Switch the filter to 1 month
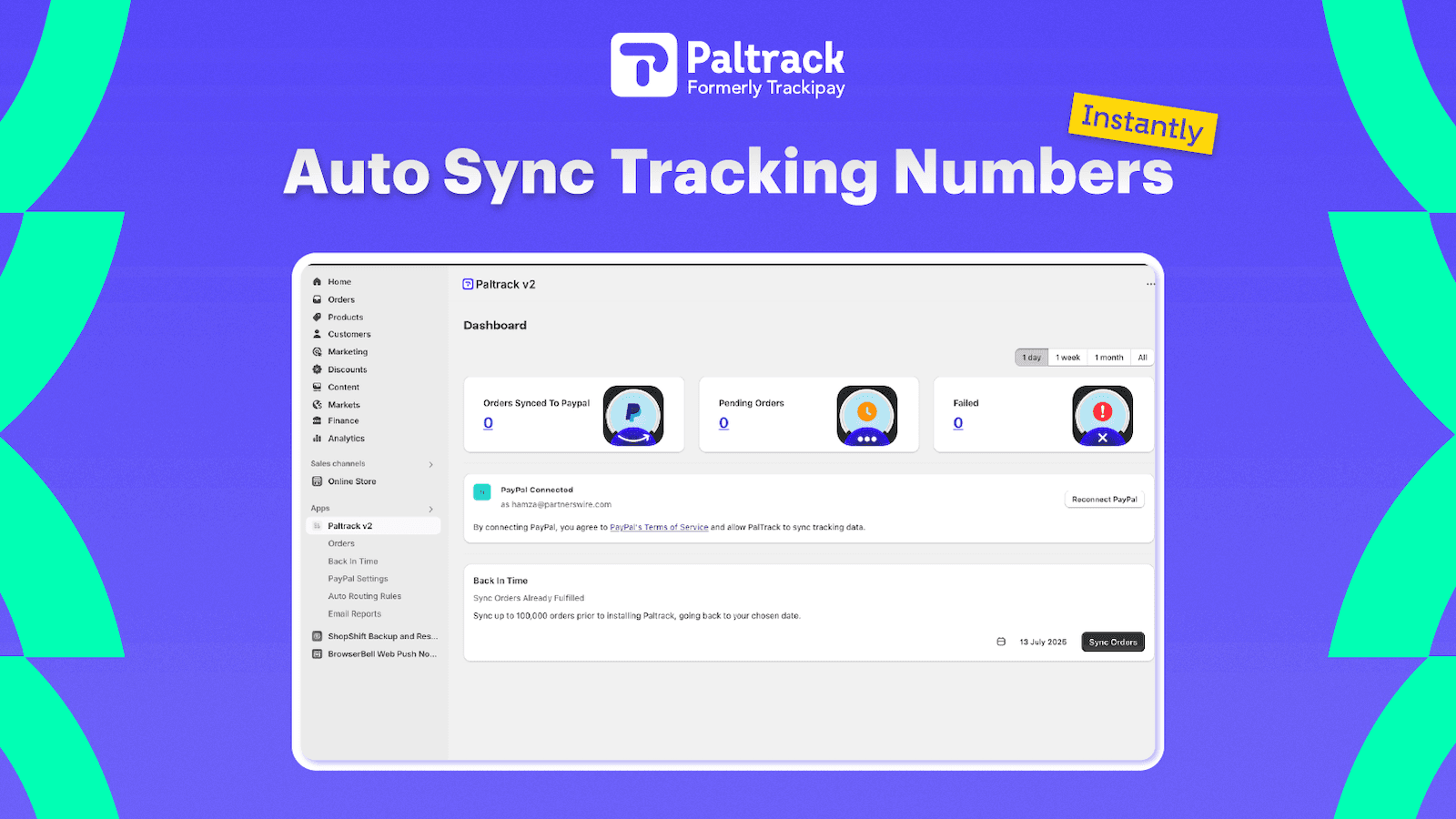The height and width of the screenshot is (819, 1456). [x=1107, y=357]
